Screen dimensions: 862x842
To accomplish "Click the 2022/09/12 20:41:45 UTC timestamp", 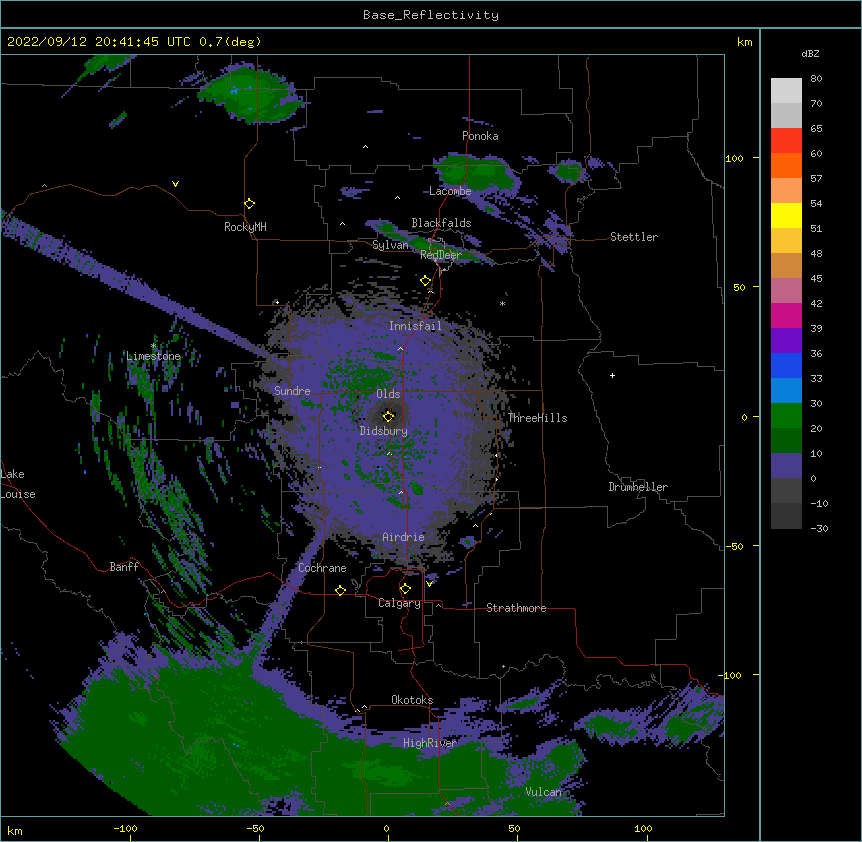I will point(98,42).
